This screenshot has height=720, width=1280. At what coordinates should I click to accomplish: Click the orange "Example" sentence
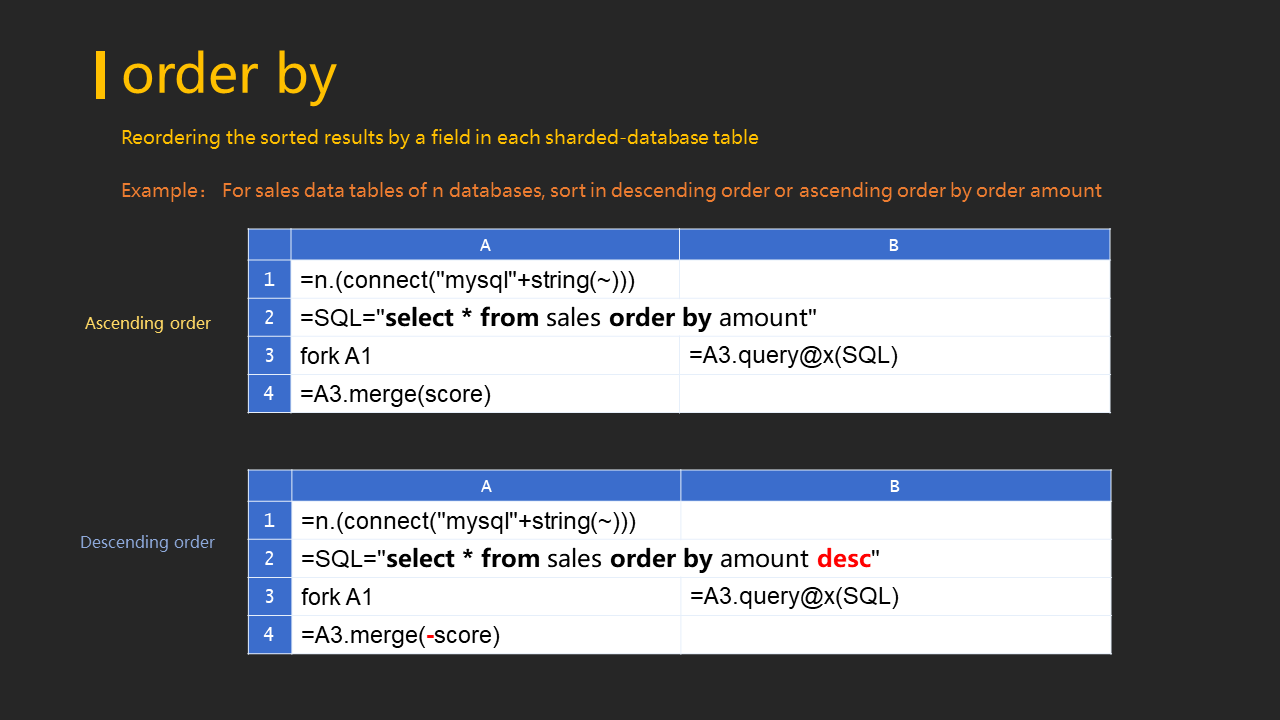[x=611, y=190]
